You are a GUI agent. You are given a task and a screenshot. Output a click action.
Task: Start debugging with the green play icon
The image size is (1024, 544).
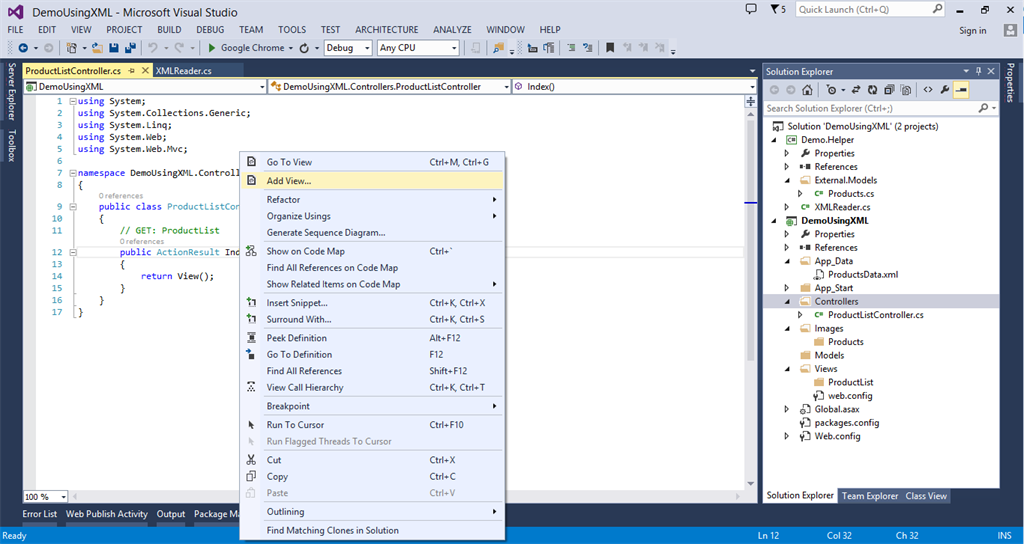[x=212, y=48]
